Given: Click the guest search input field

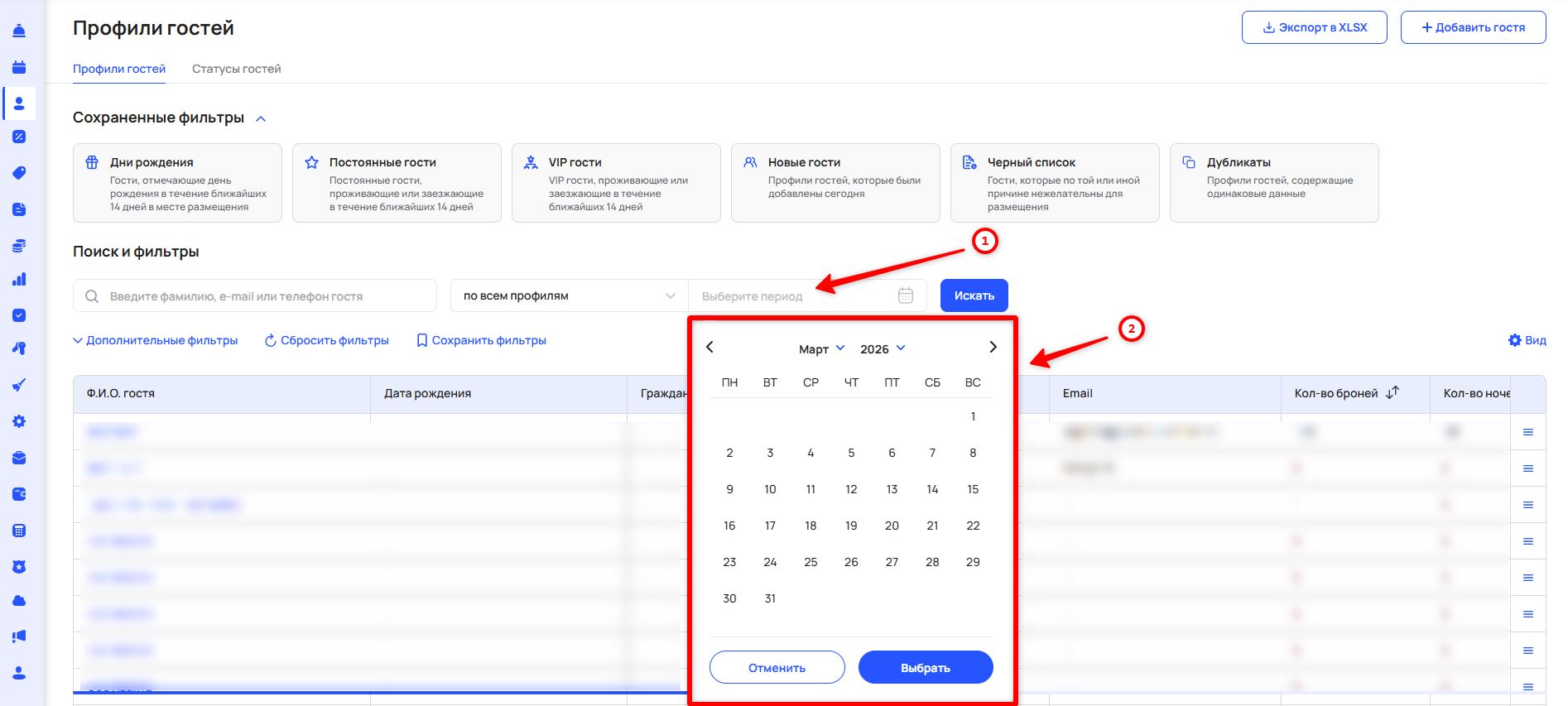Looking at the screenshot, I should tap(265, 296).
